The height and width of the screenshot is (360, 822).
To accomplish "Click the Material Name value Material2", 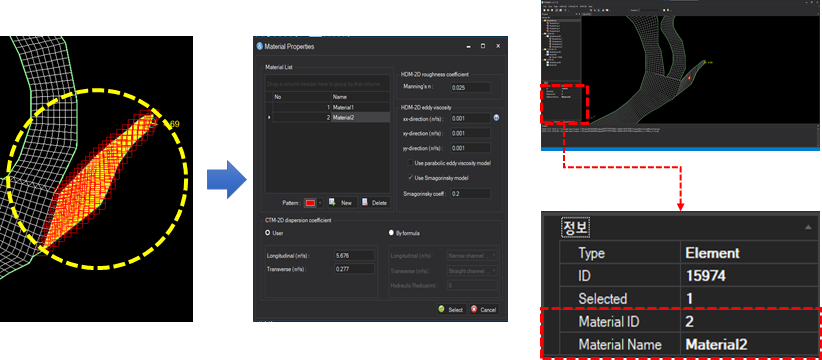I will tap(716, 344).
